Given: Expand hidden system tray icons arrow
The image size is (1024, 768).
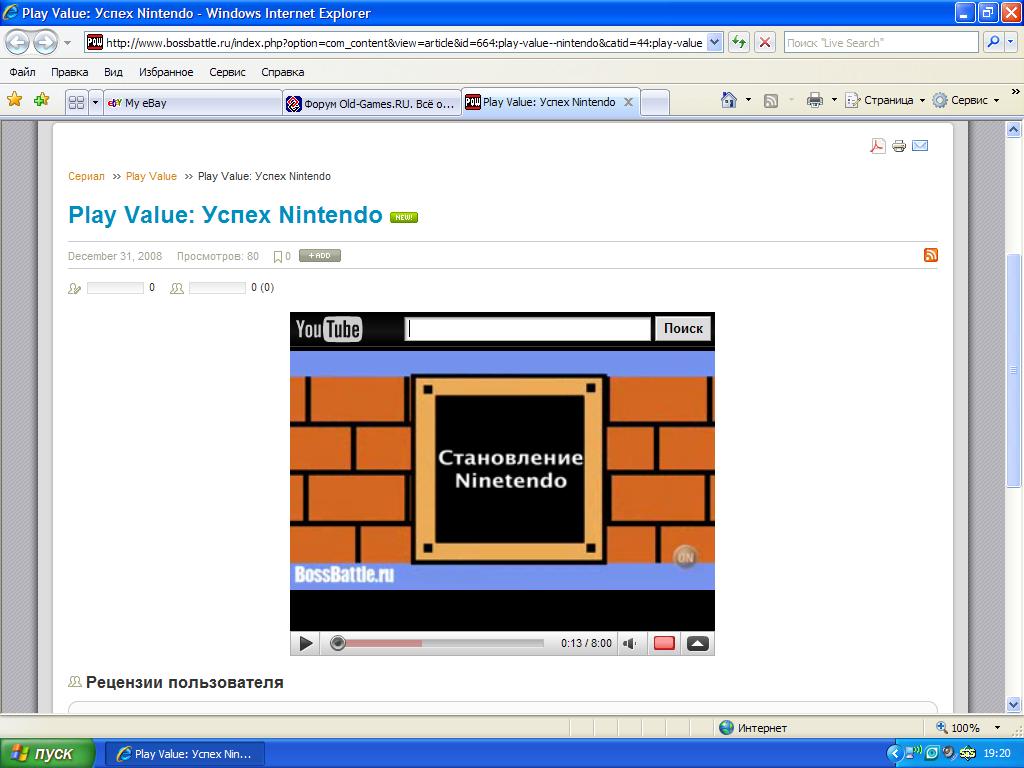Looking at the screenshot, I should (x=894, y=754).
